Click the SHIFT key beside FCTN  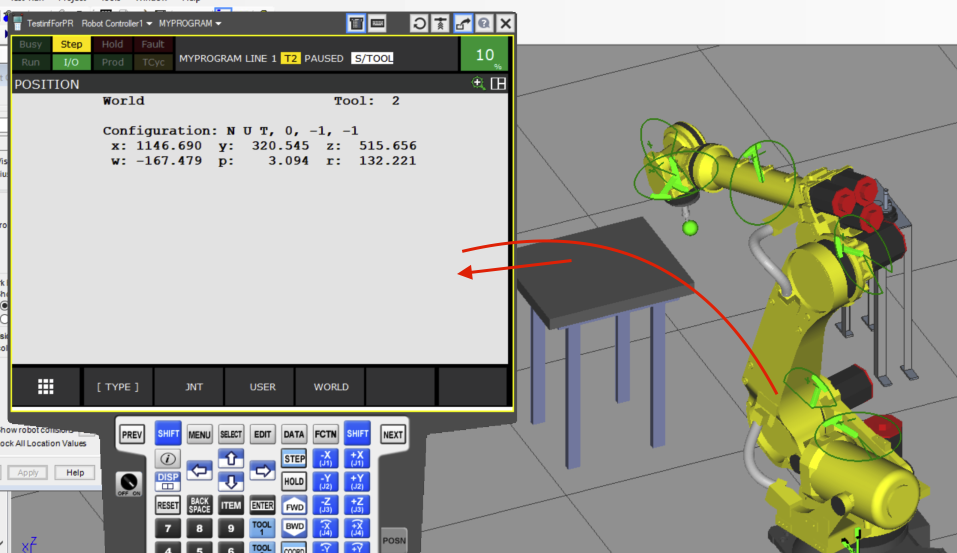pos(357,434)
